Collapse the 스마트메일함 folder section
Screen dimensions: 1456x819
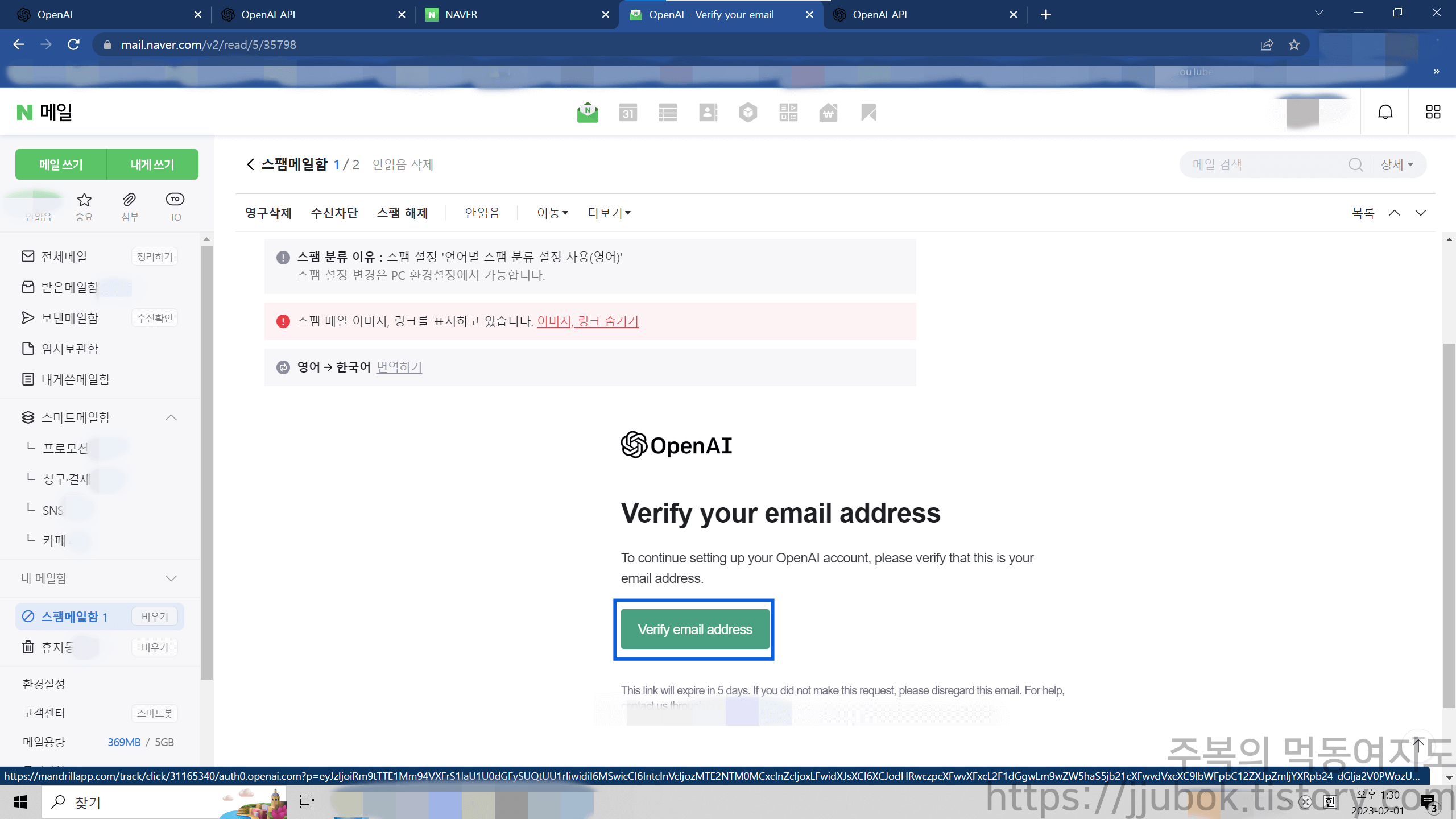pos(171,417)
